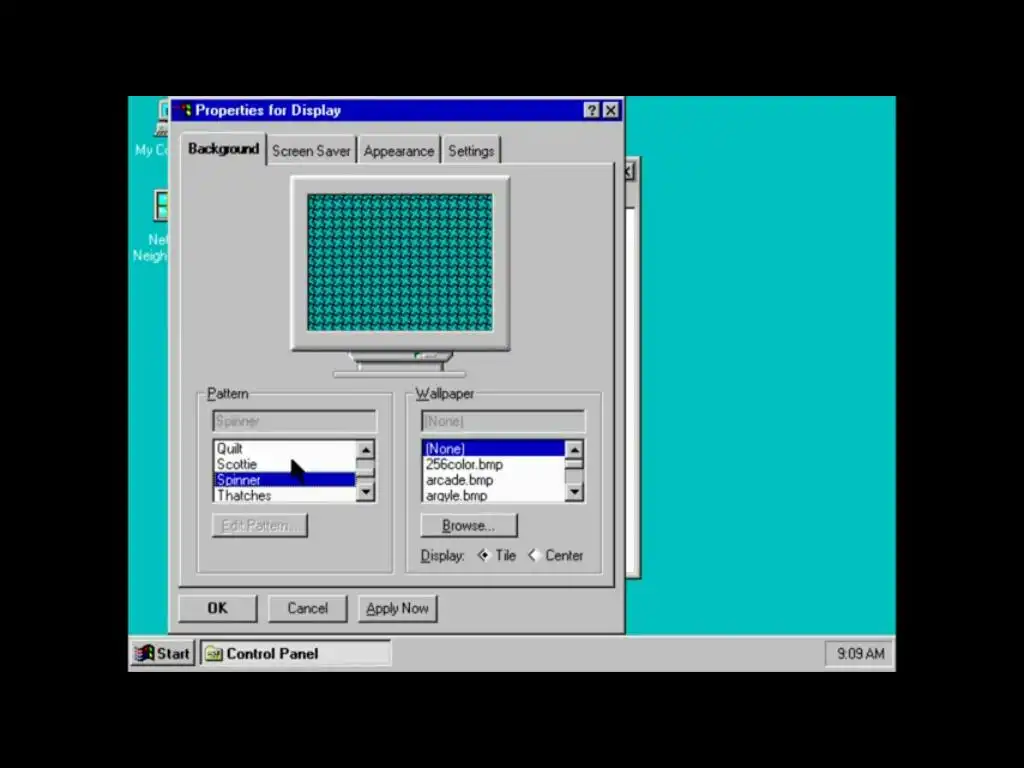Screen dimensions: 1024x768
Task: Select the Control Panel taskbar button
Action: [296, 653]
